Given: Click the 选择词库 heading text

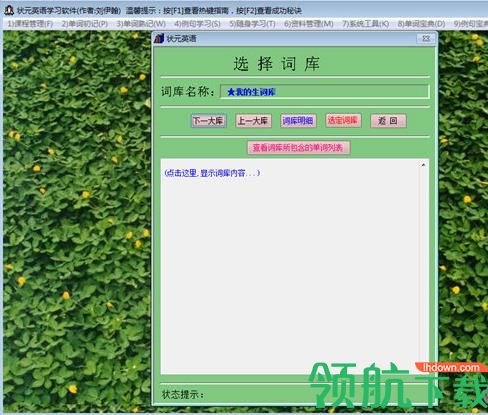Looking at the screenshot, I should pyautogui.click(x=276, y=64).
